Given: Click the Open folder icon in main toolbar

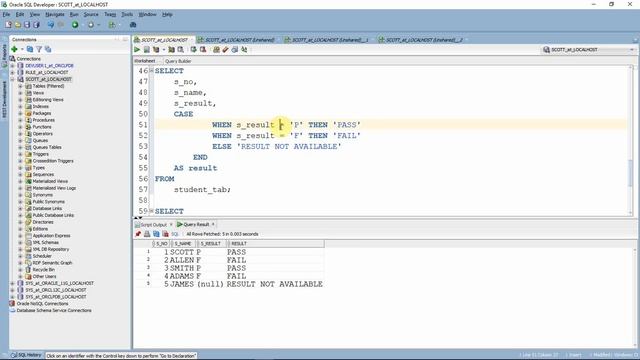Looking at the screenshot, I should pyautogui.click(x=18, y=25).
